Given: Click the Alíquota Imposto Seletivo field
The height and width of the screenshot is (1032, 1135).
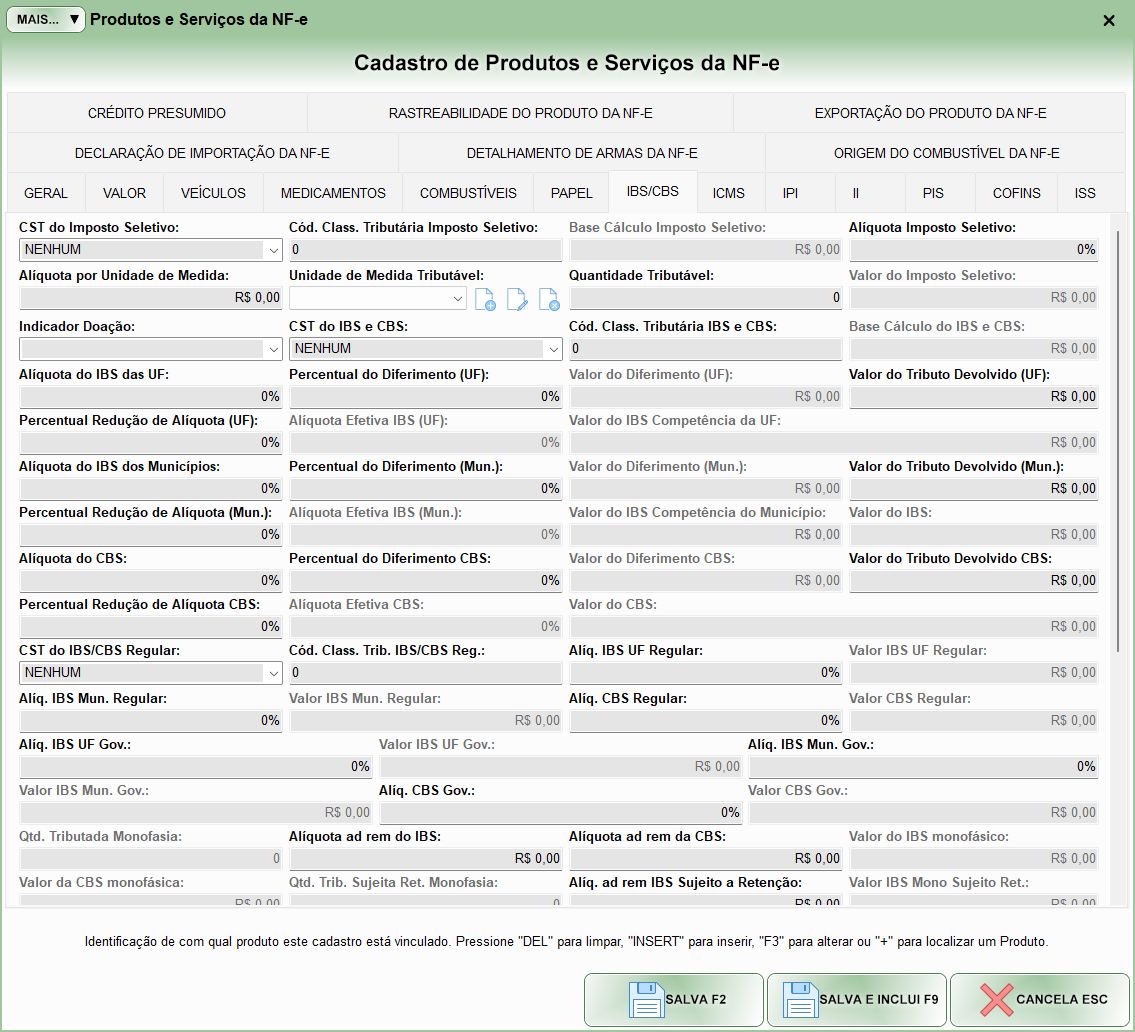Looking at the screenshot, I should tap(973, 250).
